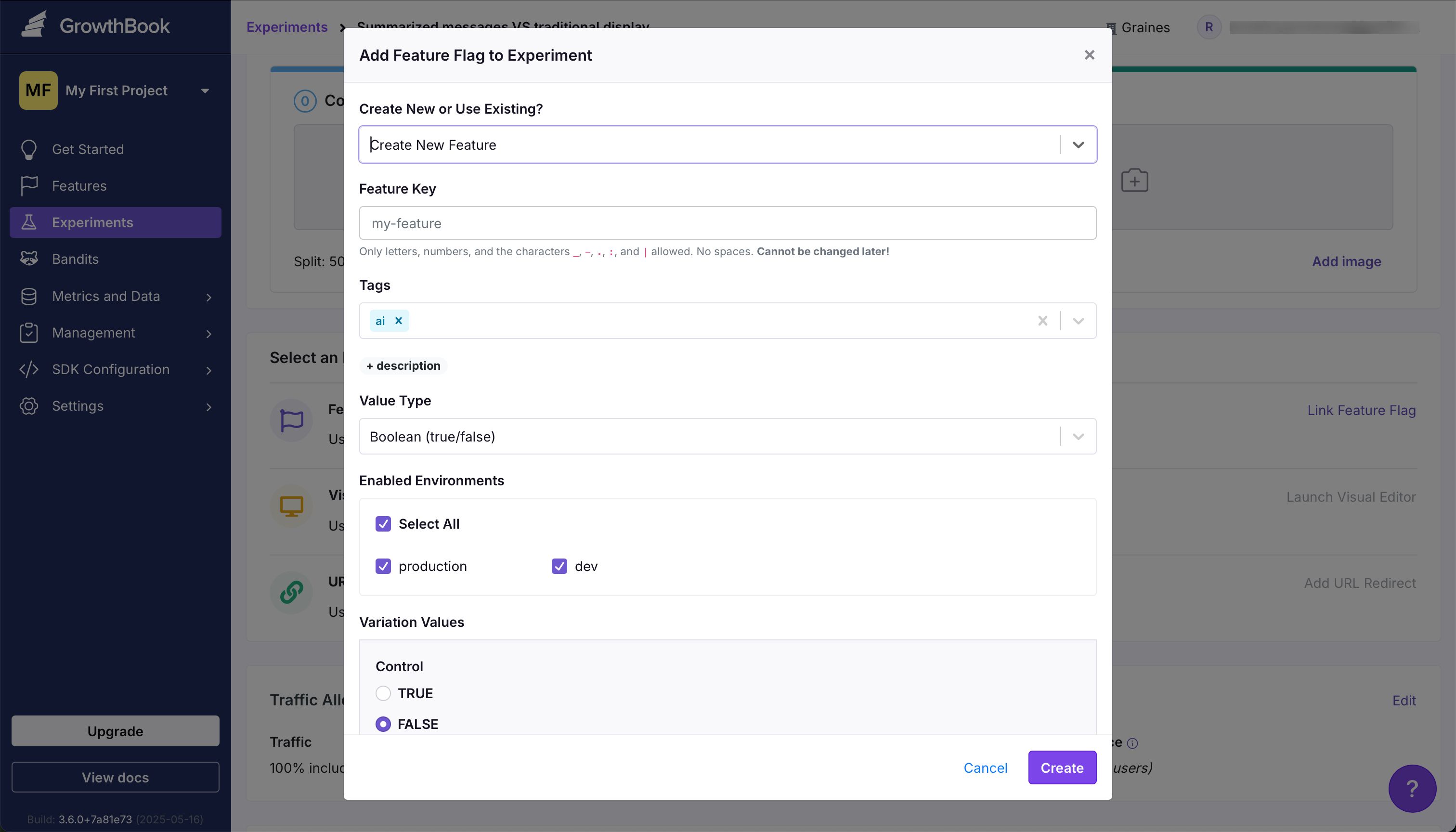Expand Settings submenu chevron
The width and height of the screenshot is (1456, 832).
point(208,406)
